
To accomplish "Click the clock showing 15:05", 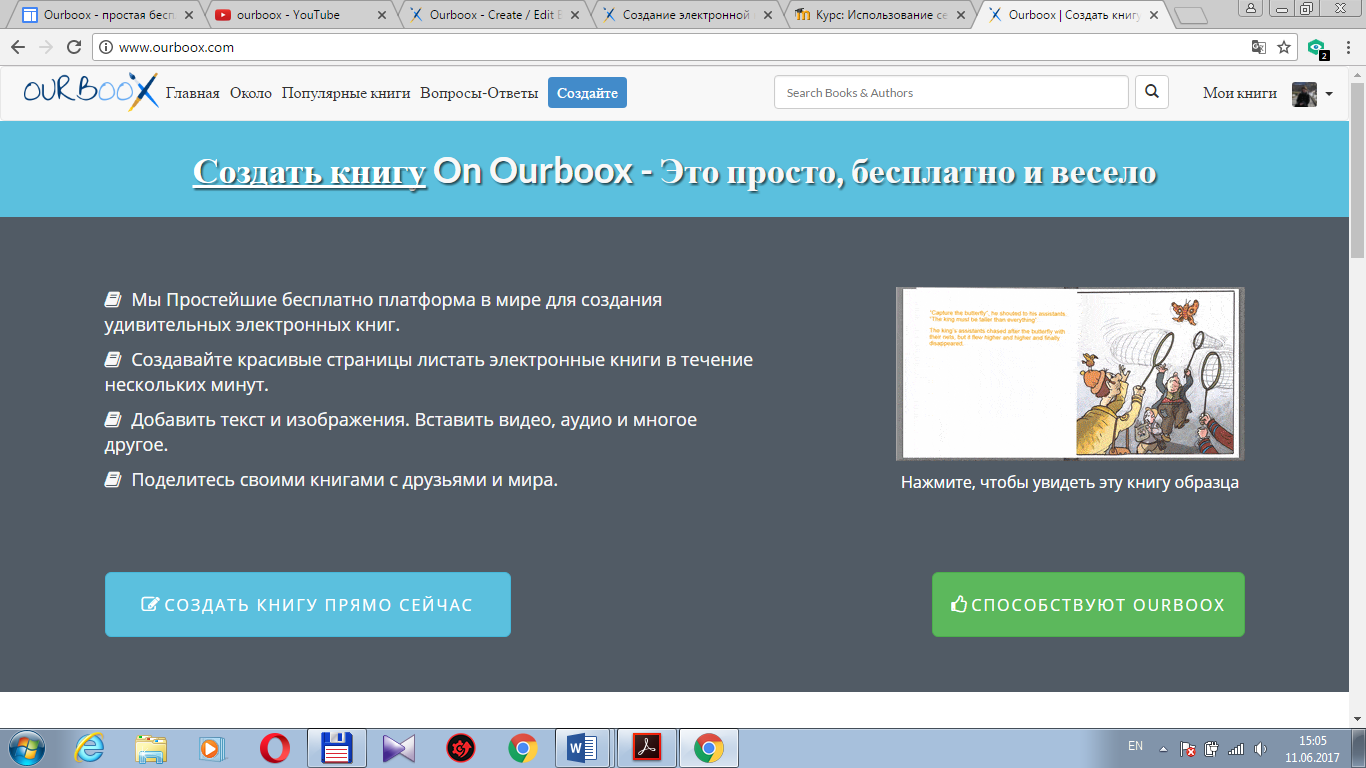I will 1312,740.
